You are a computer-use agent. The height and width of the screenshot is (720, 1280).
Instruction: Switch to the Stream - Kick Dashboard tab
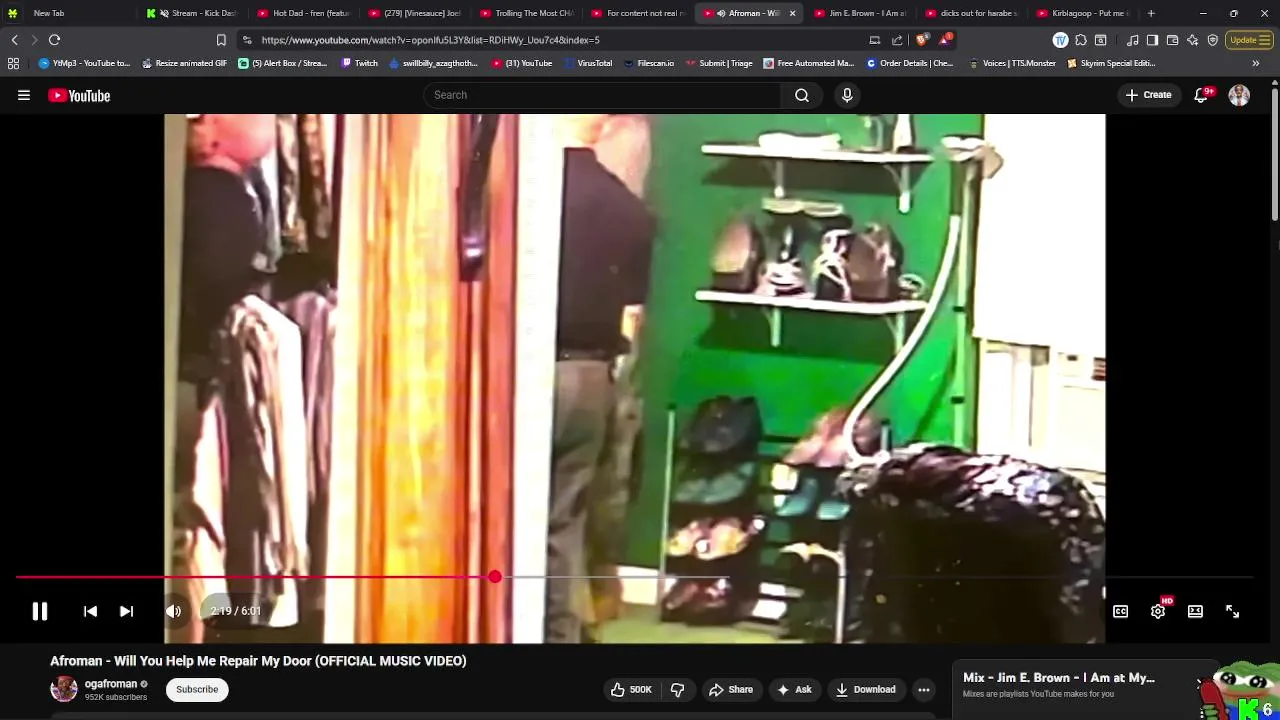[192, 13]
